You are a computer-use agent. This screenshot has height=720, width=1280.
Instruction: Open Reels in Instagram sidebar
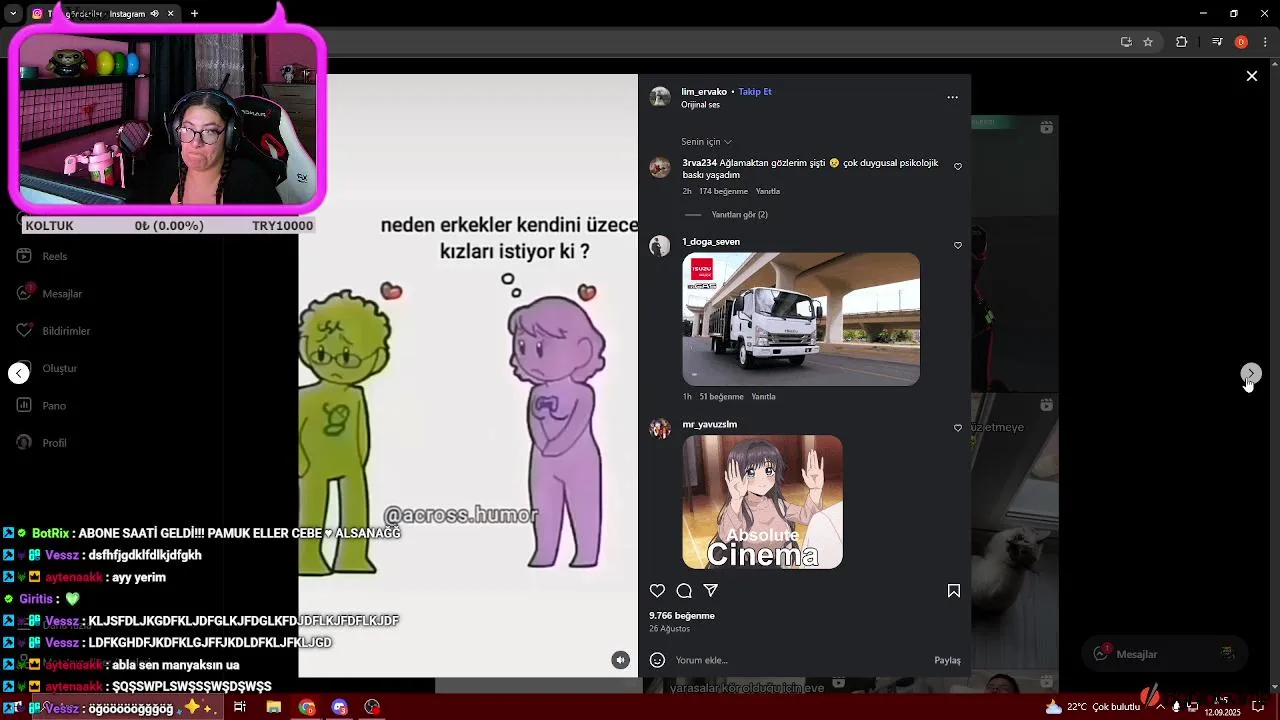click(42, 256)
